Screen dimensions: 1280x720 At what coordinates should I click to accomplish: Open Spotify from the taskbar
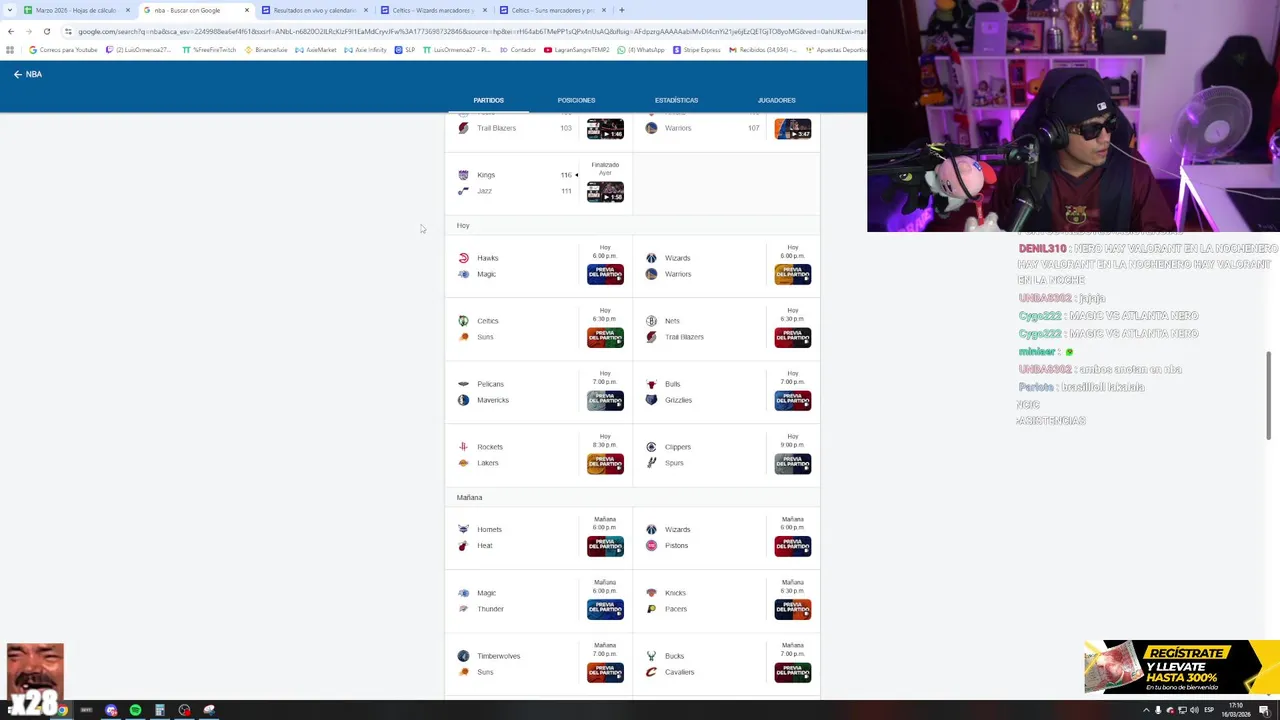click(135, 710)
